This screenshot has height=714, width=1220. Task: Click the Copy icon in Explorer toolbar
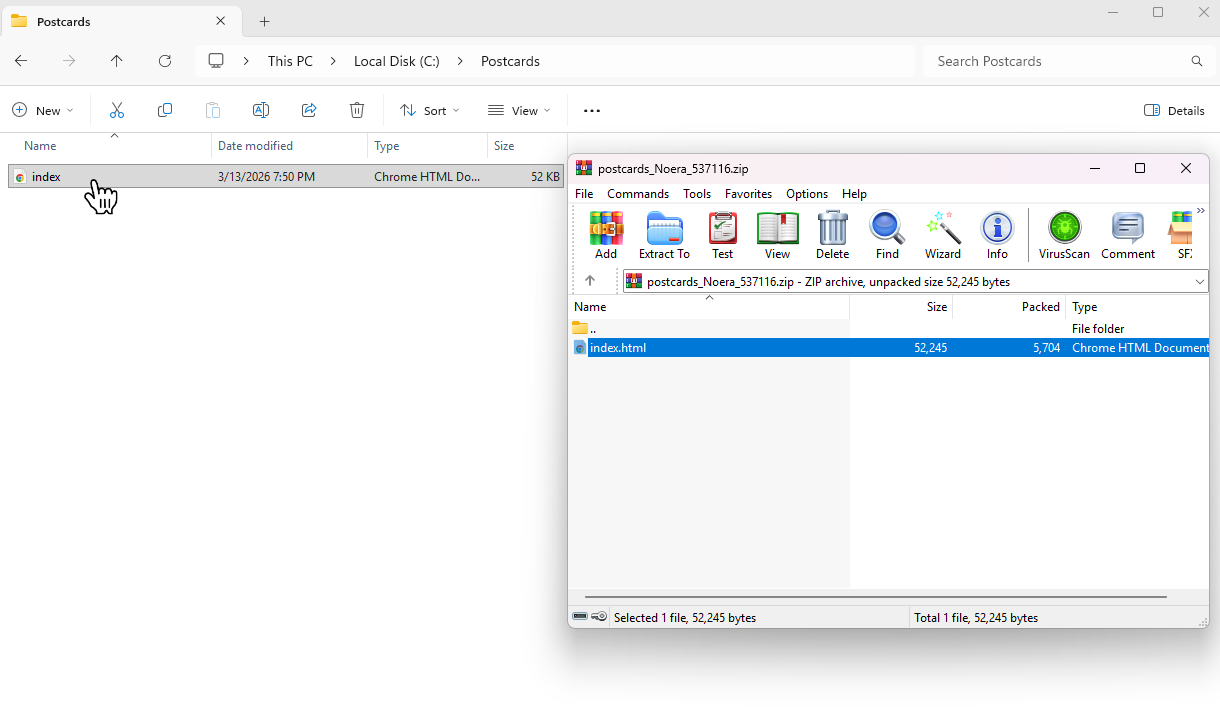click(x=165, y=110)
